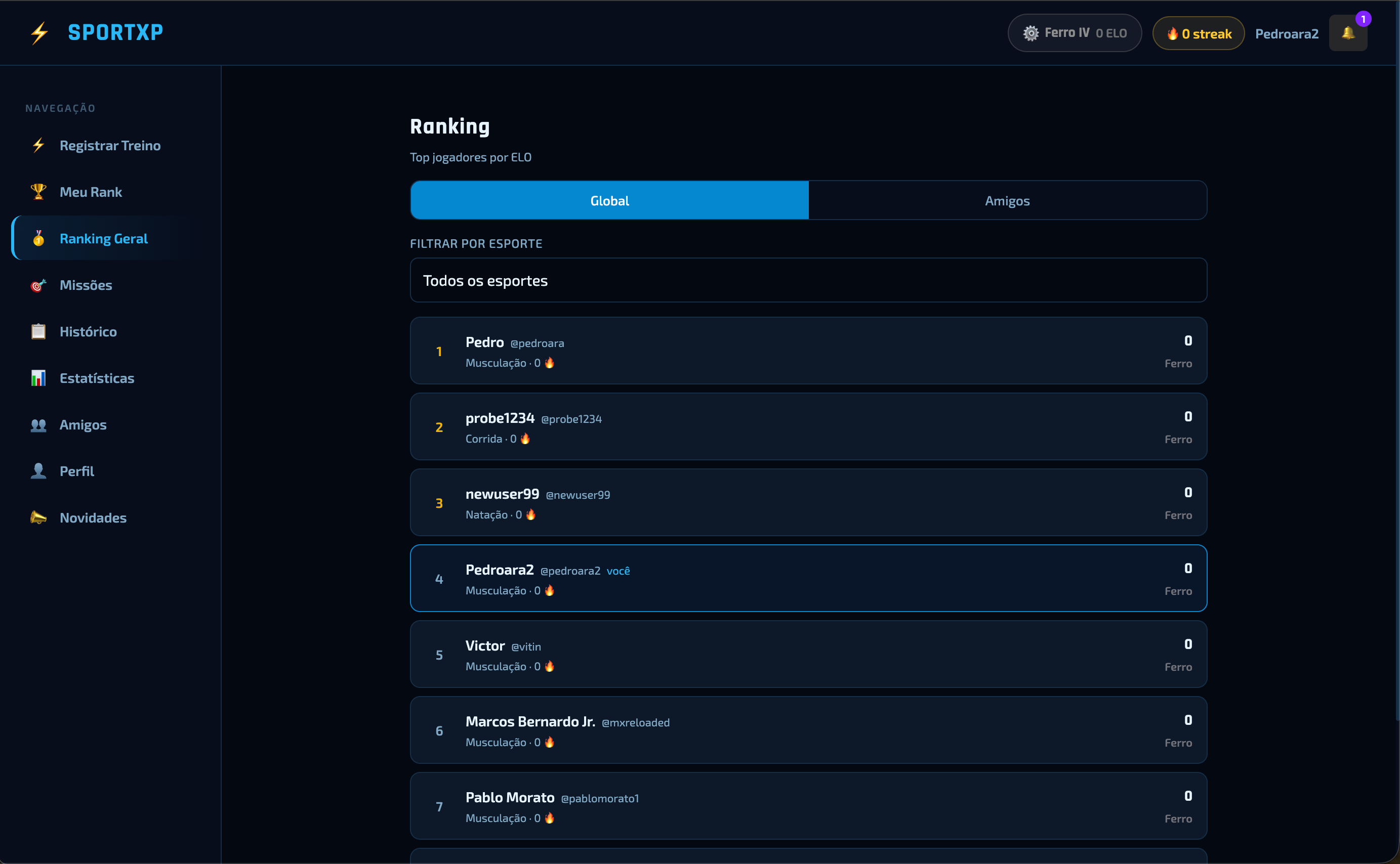Image resolution: width=1400 pixels, height=864 pixels.
Task: Click the Missões target icon
Action: [x=38, y=285]
